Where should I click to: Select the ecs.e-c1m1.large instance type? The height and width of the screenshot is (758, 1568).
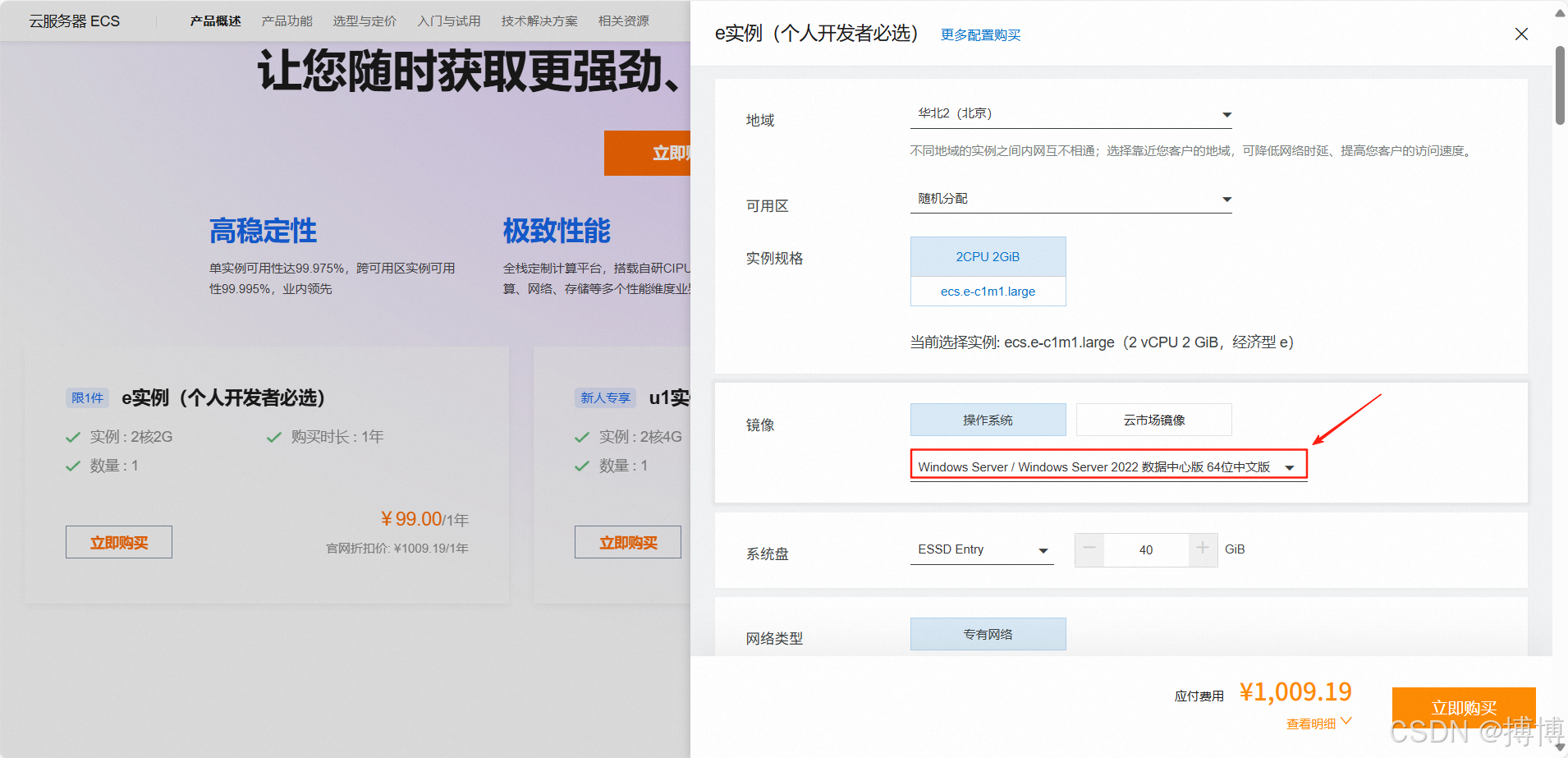tap(988, 291)
